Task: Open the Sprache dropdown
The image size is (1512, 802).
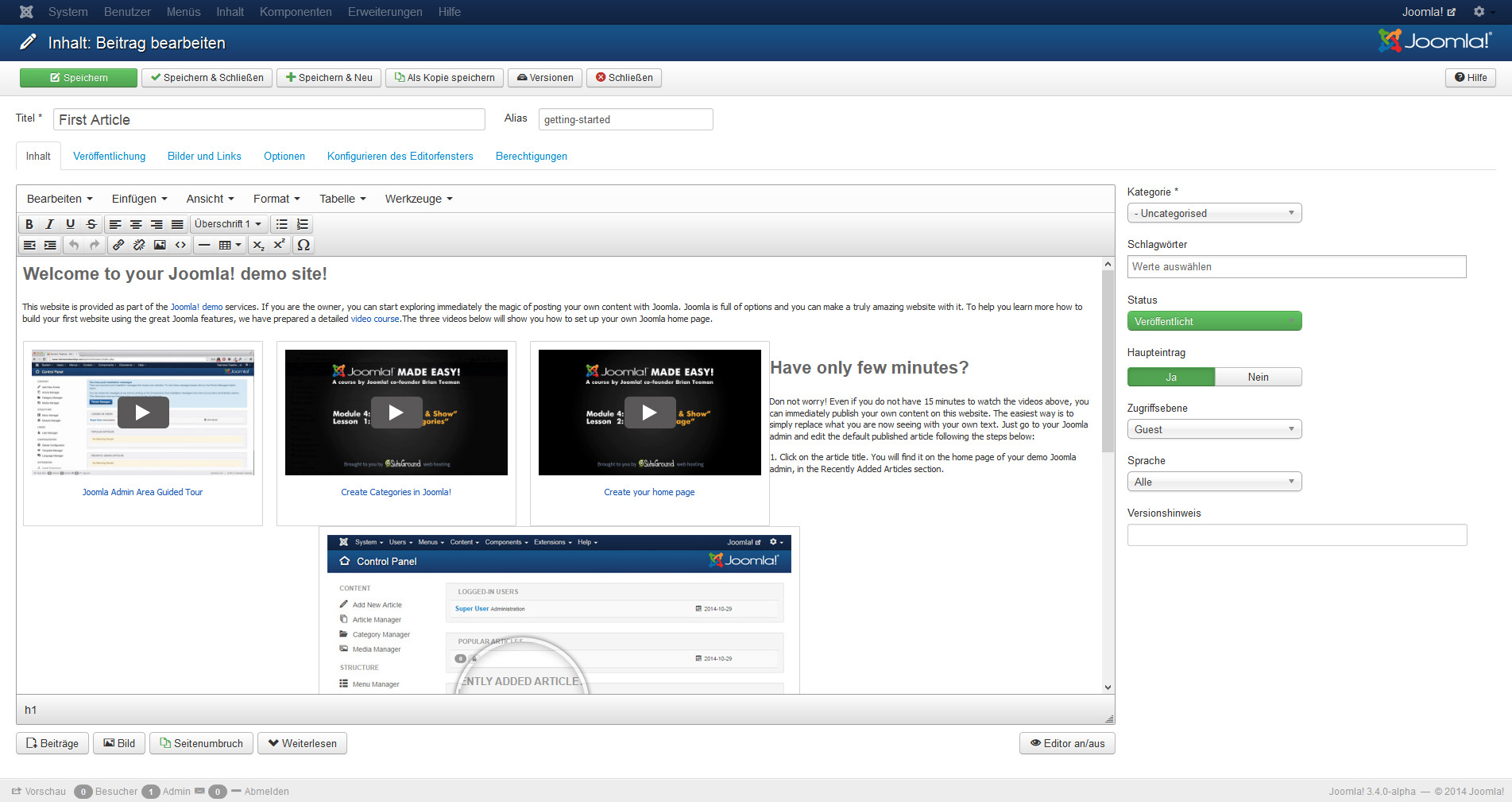Action: click(1214, 482)
